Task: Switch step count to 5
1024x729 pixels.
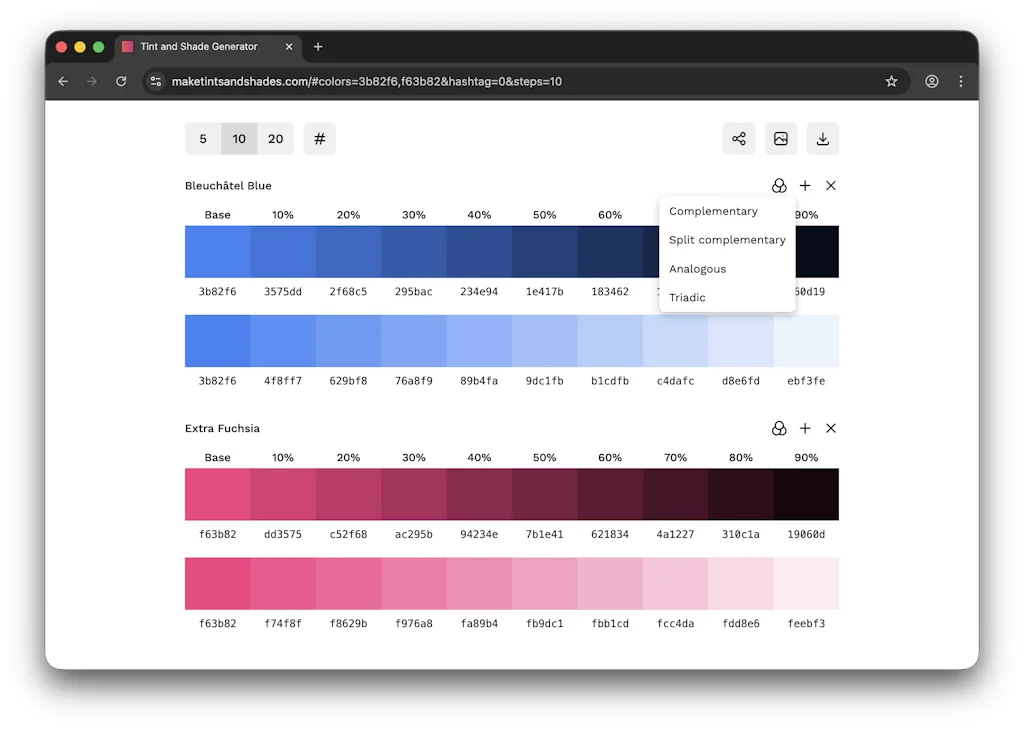Action: 204,138
